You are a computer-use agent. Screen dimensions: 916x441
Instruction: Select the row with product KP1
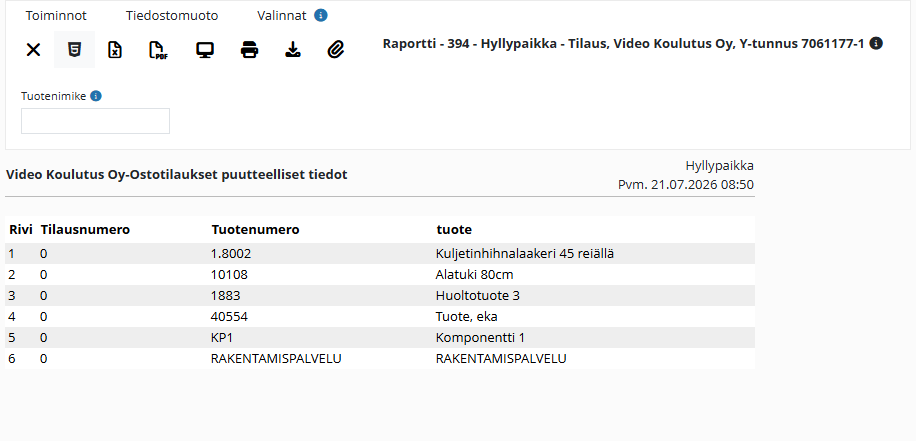(380, 338)
